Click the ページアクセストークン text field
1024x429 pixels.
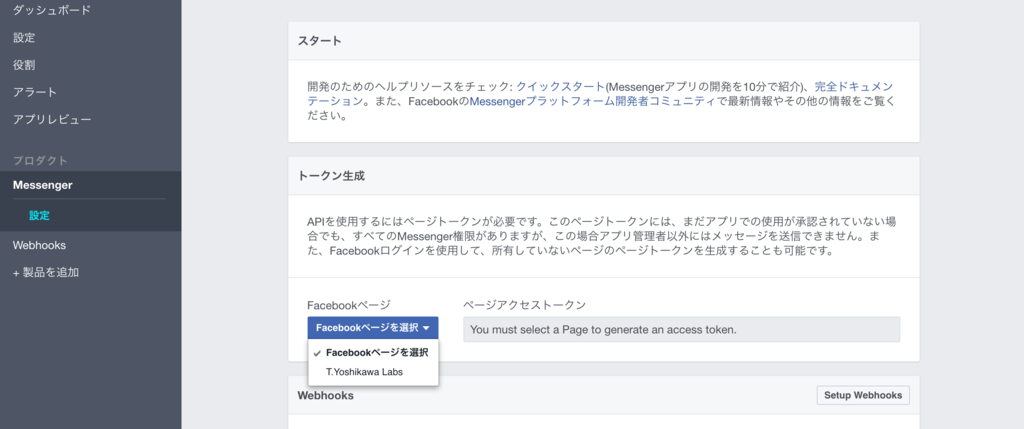tap(681, 329)
